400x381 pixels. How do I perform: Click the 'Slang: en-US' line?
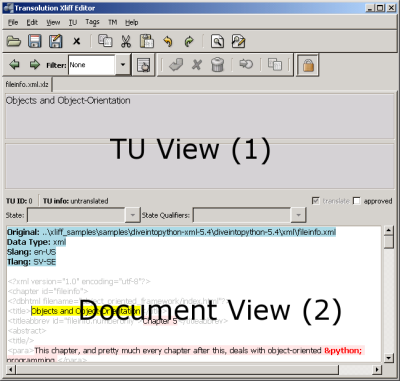[31, 252]
